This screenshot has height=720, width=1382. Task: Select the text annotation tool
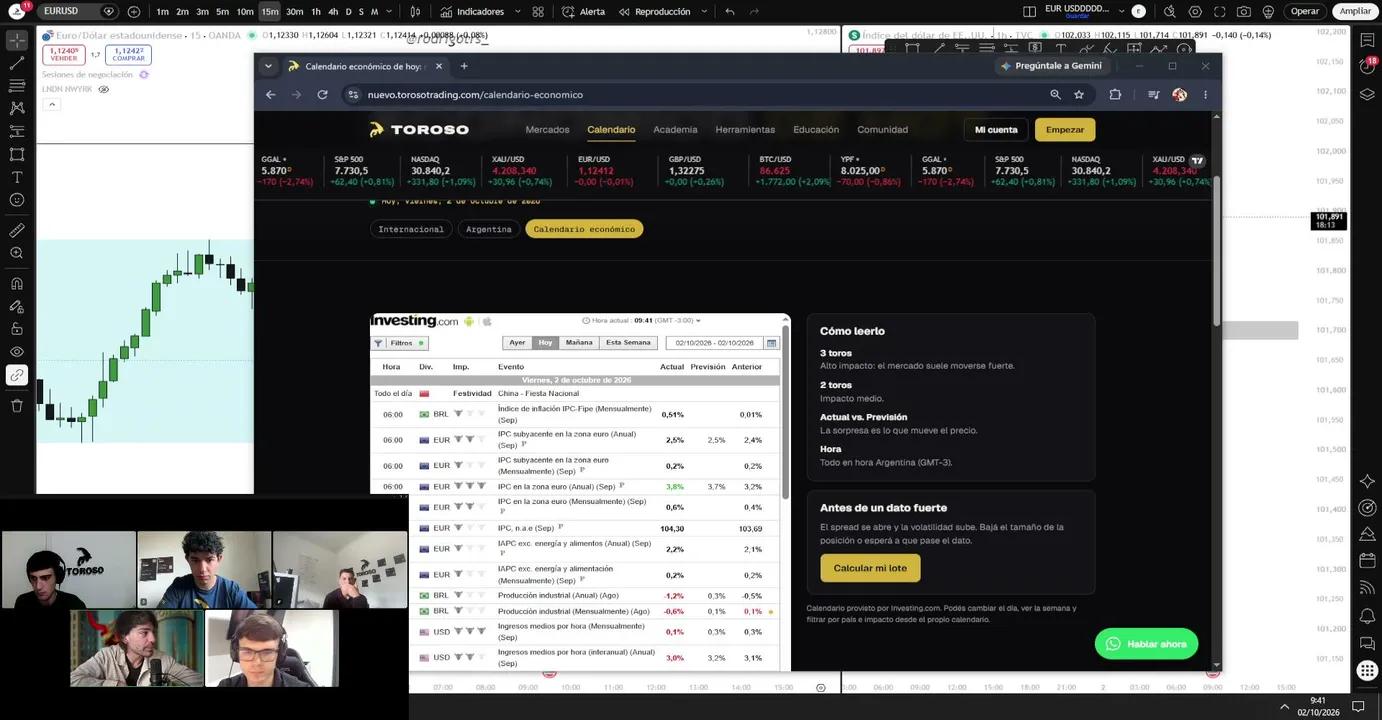tap(17, 177)
